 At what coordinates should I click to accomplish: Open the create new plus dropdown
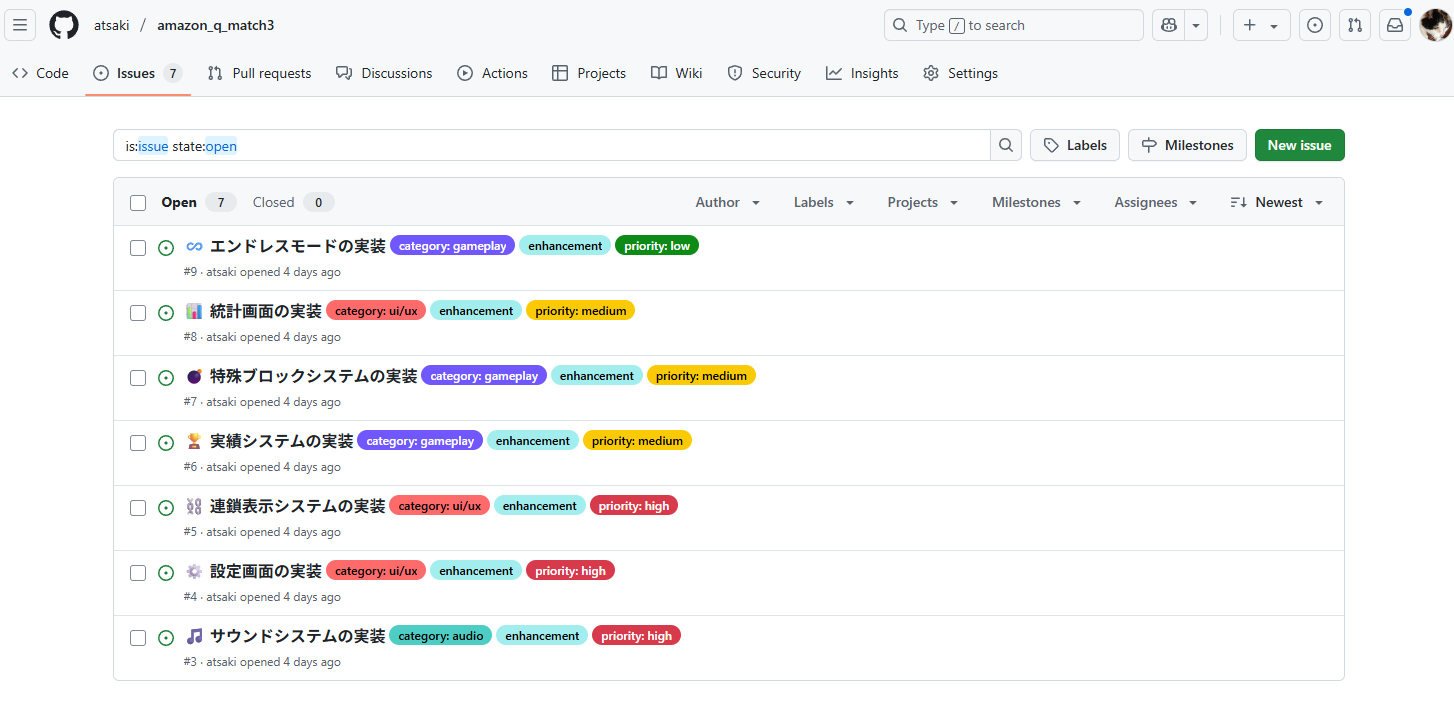click(x=1261, y=25)
